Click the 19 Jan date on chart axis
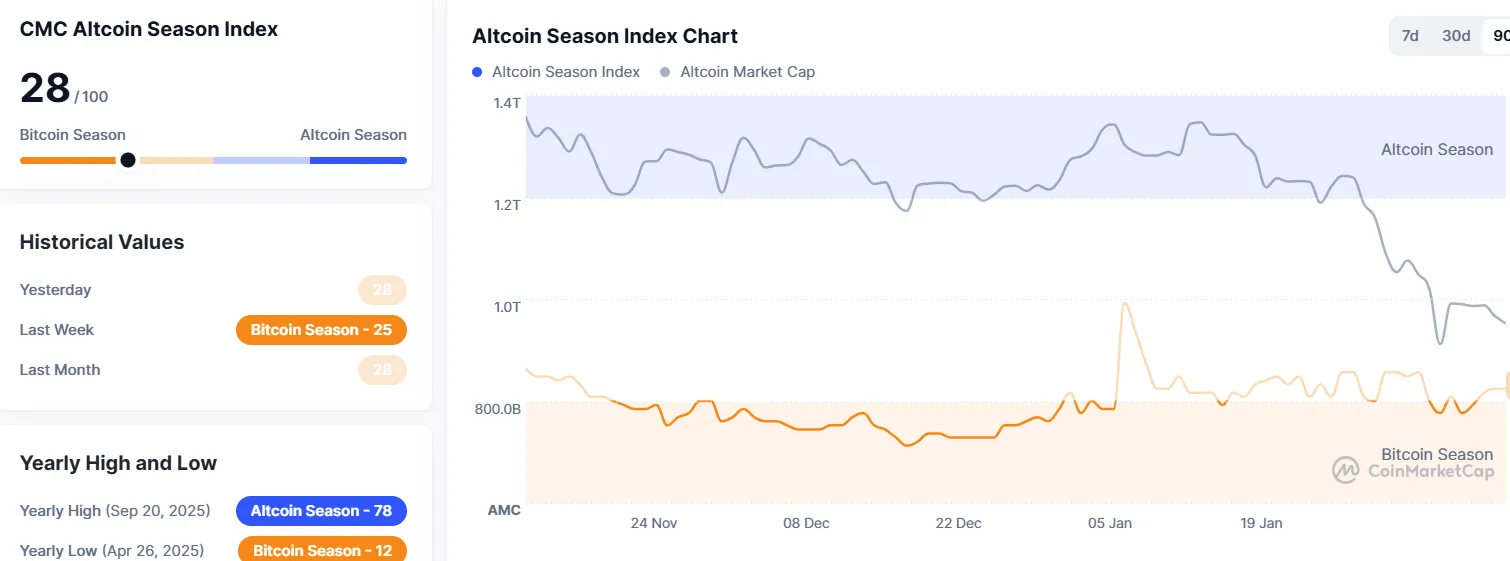This screenshot has width=1510, height=561. click(x=1261, y=523)
